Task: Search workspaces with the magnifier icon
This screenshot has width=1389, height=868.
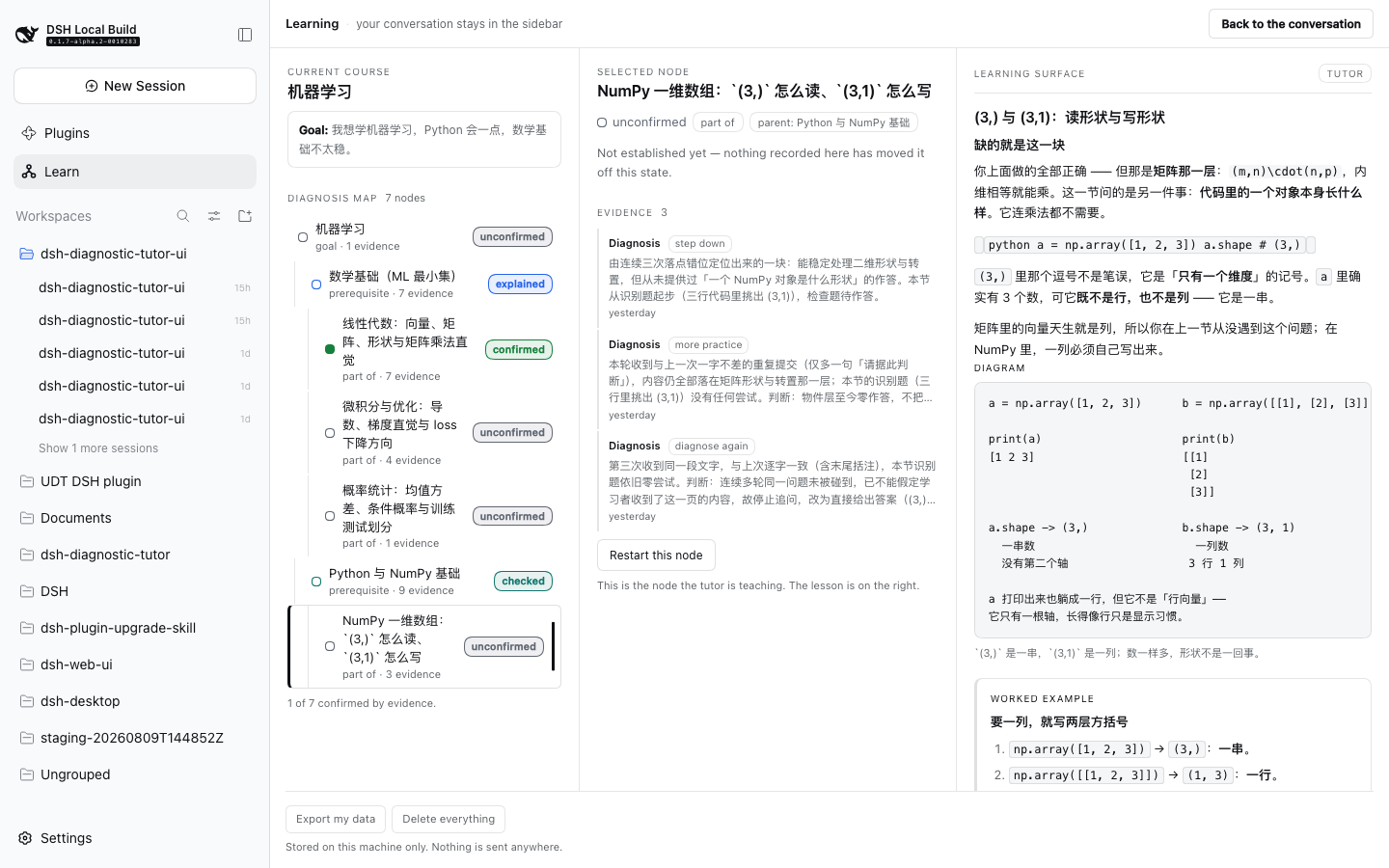Action: pyautogui.click(x=183, y=216)
